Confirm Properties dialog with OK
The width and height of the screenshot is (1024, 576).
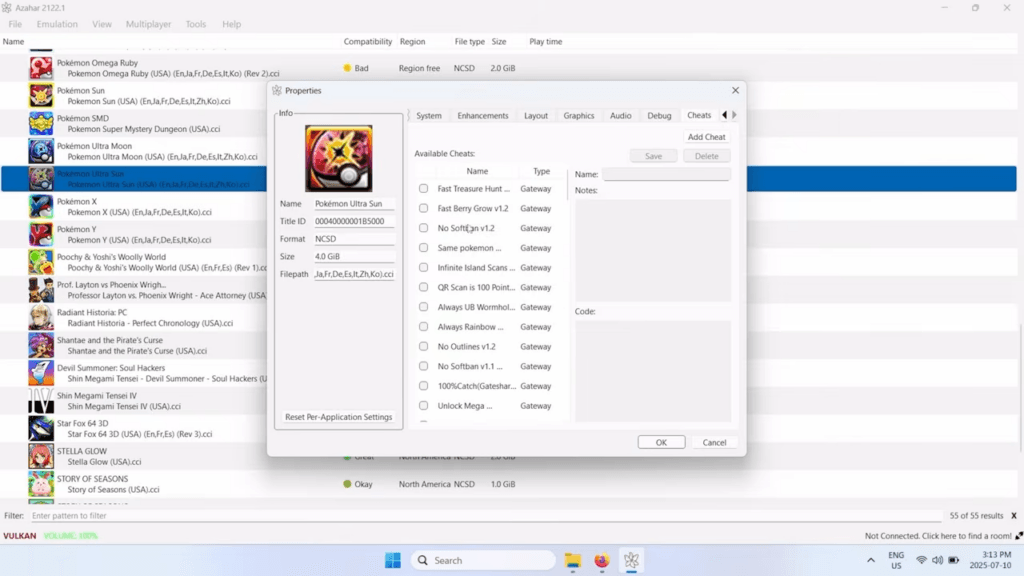[661, 442]
